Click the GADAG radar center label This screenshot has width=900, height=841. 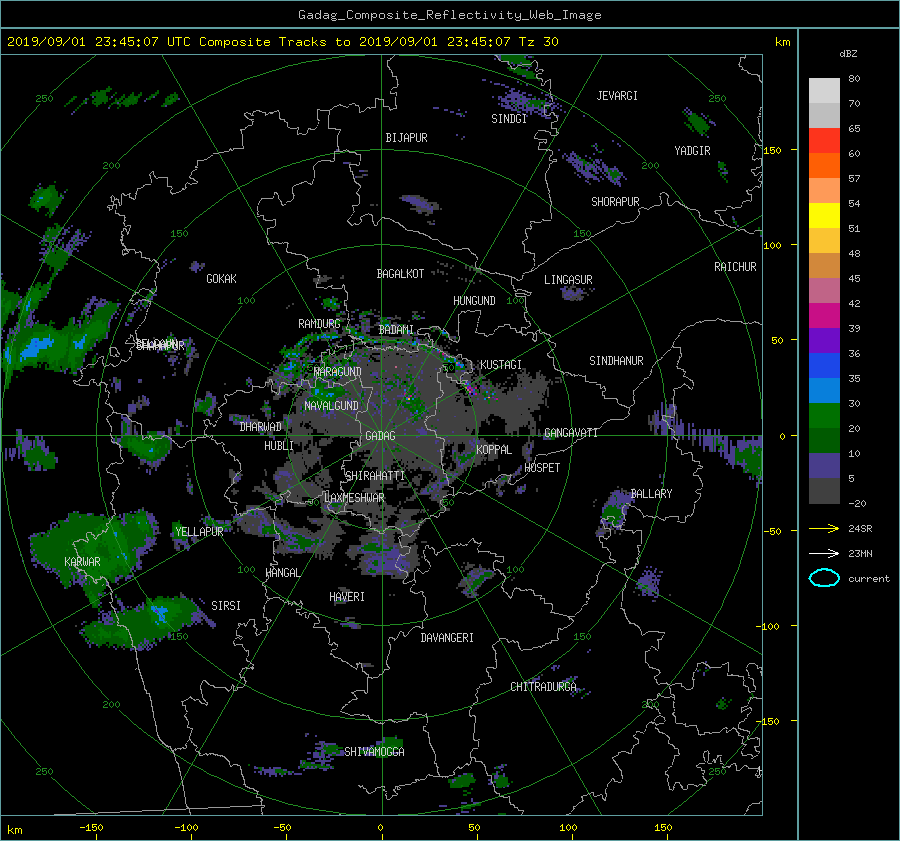(381, 436)
